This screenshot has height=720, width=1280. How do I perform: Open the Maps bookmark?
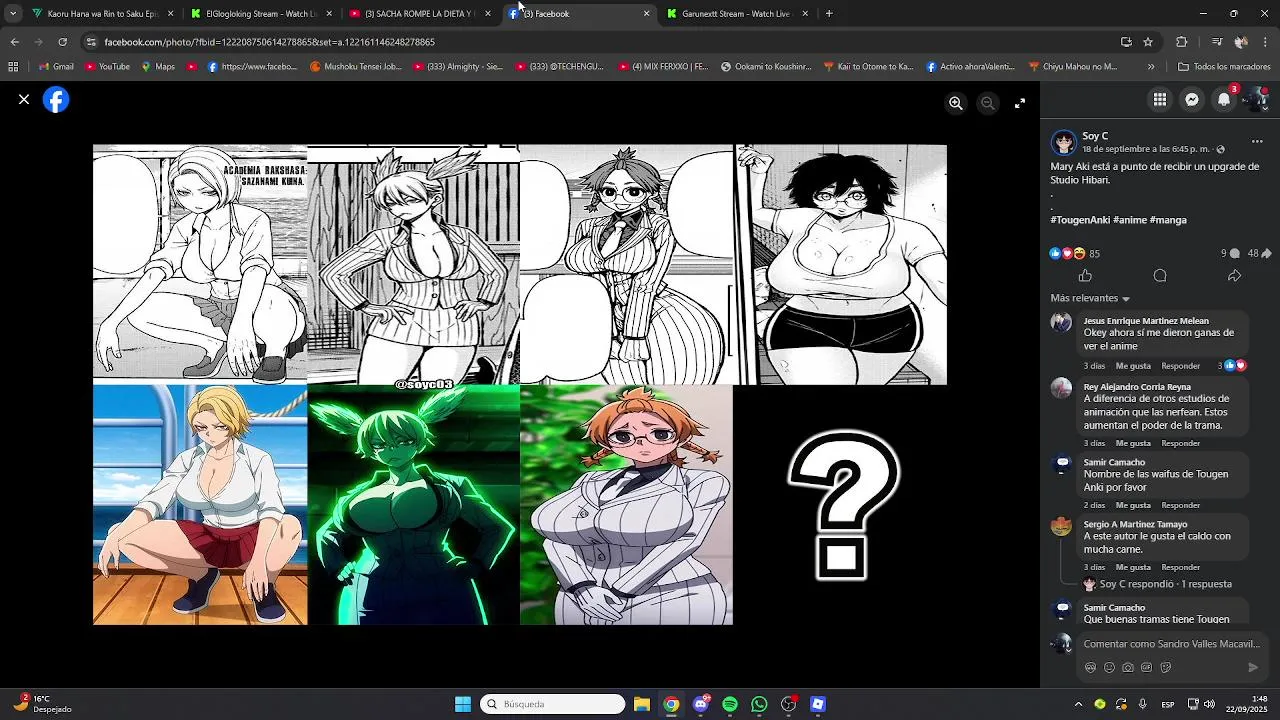coord(158,67)
